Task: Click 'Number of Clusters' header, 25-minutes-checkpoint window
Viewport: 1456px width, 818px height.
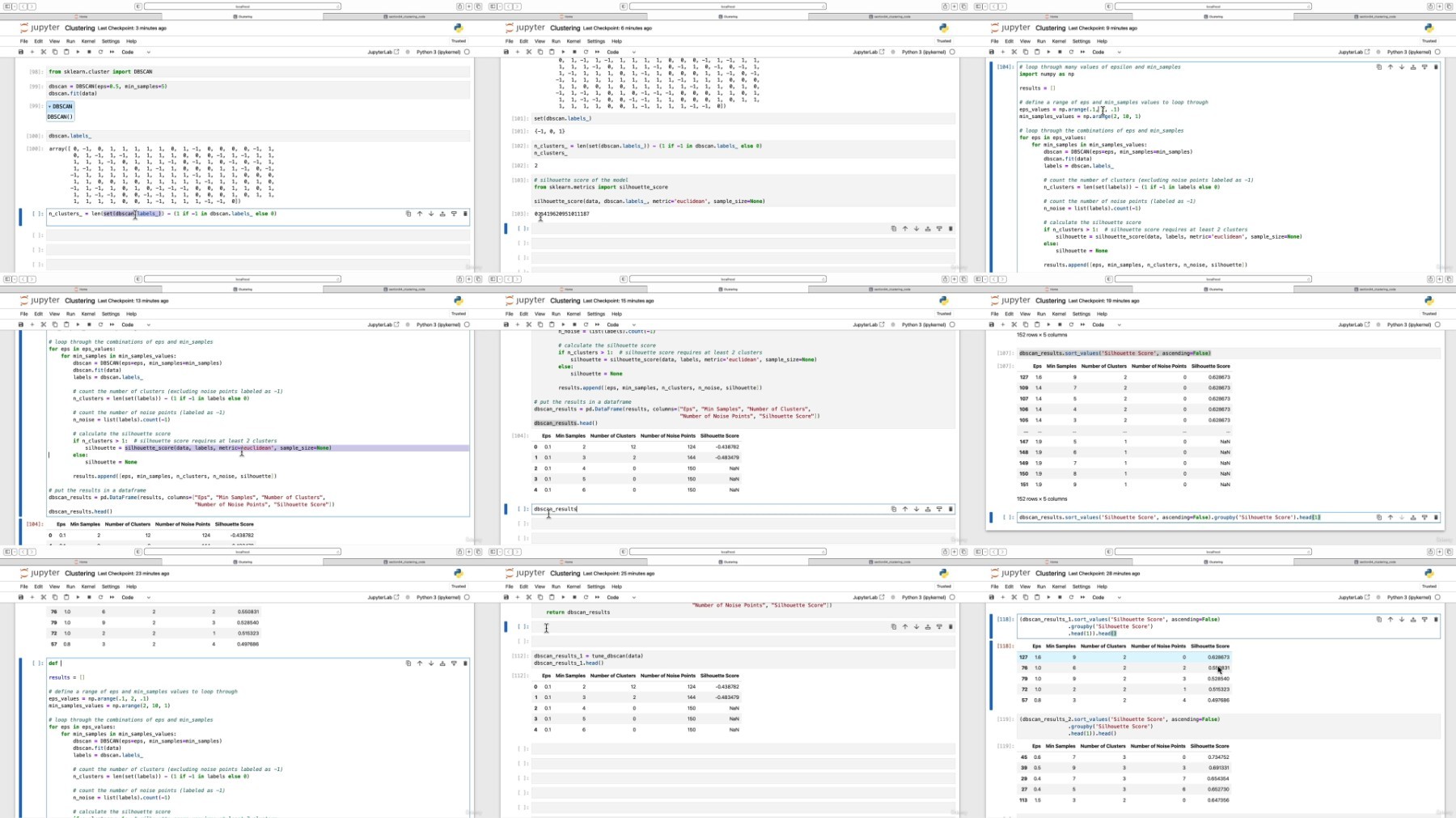Action: [613, 676]
